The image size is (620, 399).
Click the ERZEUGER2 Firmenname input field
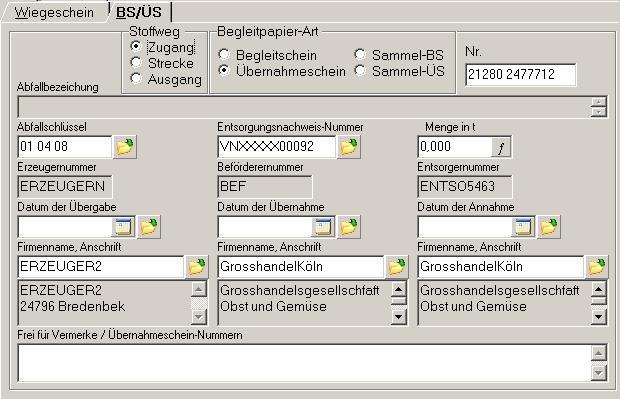[x=101, y=267]
